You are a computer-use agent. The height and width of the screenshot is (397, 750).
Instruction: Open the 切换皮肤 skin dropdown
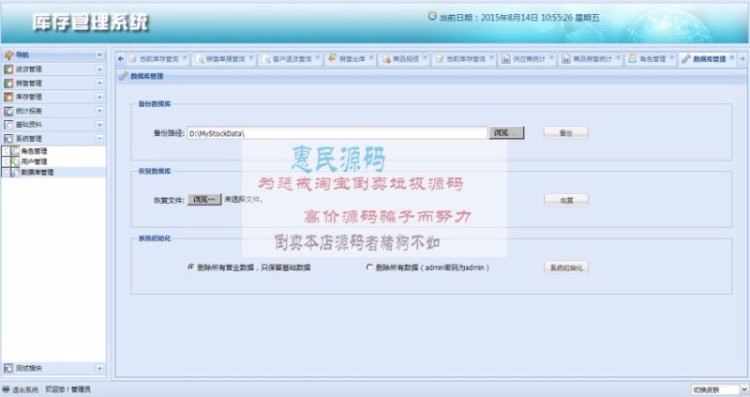[744, 390]
